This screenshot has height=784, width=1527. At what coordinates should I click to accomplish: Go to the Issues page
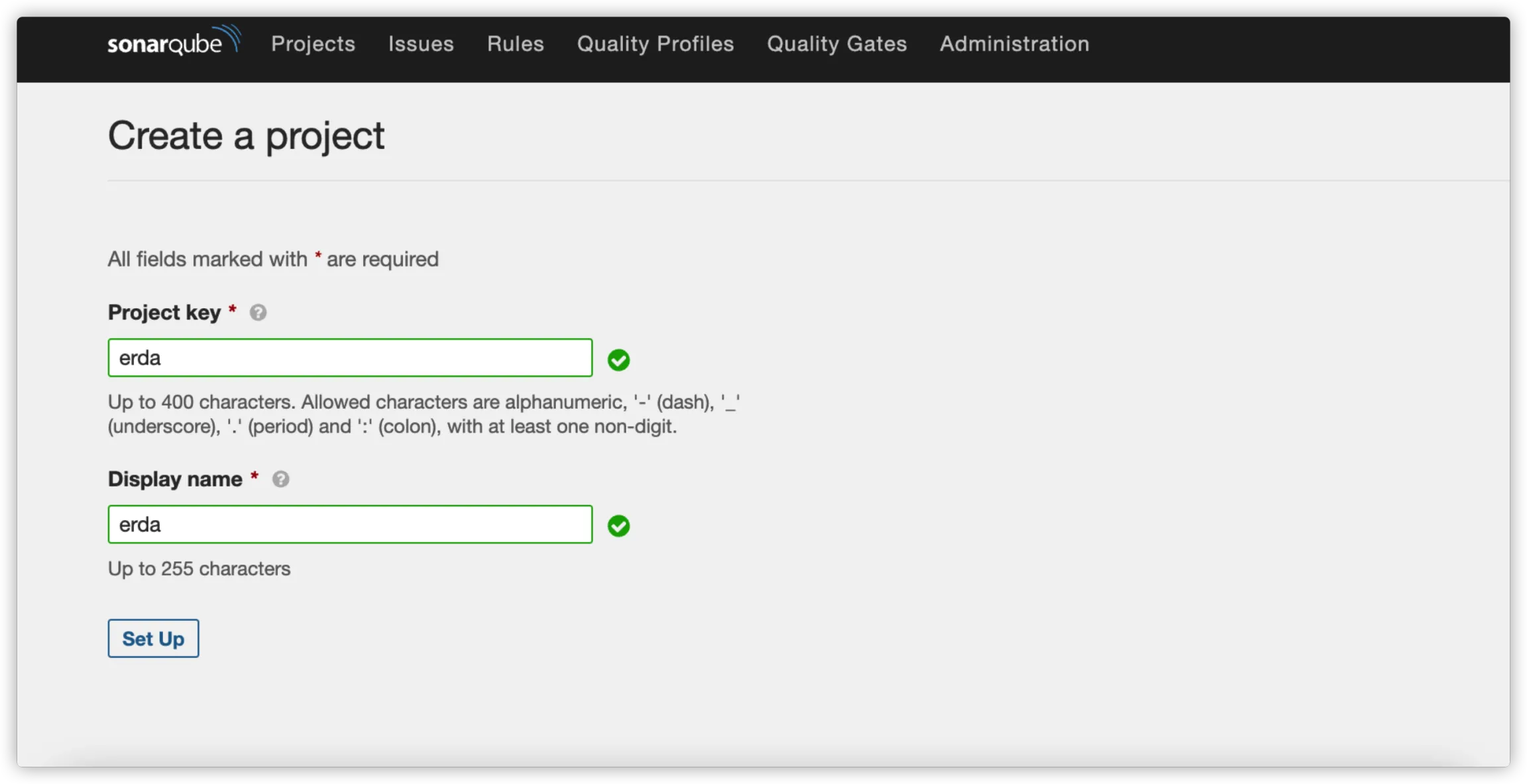tap(421, 44)
